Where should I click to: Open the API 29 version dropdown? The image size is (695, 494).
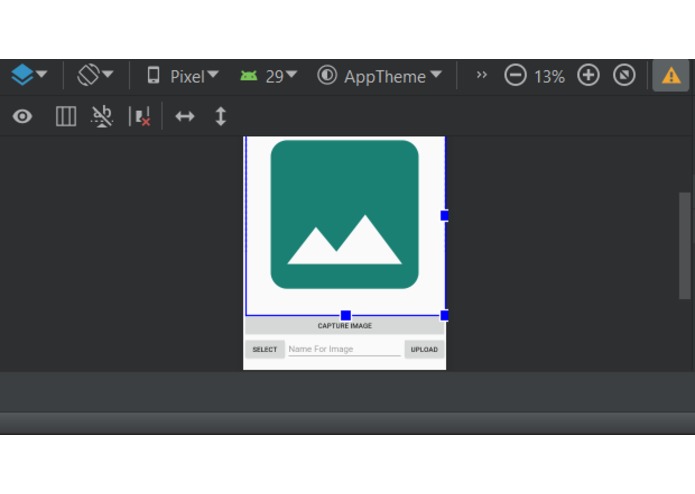click(x=268, y=76)
